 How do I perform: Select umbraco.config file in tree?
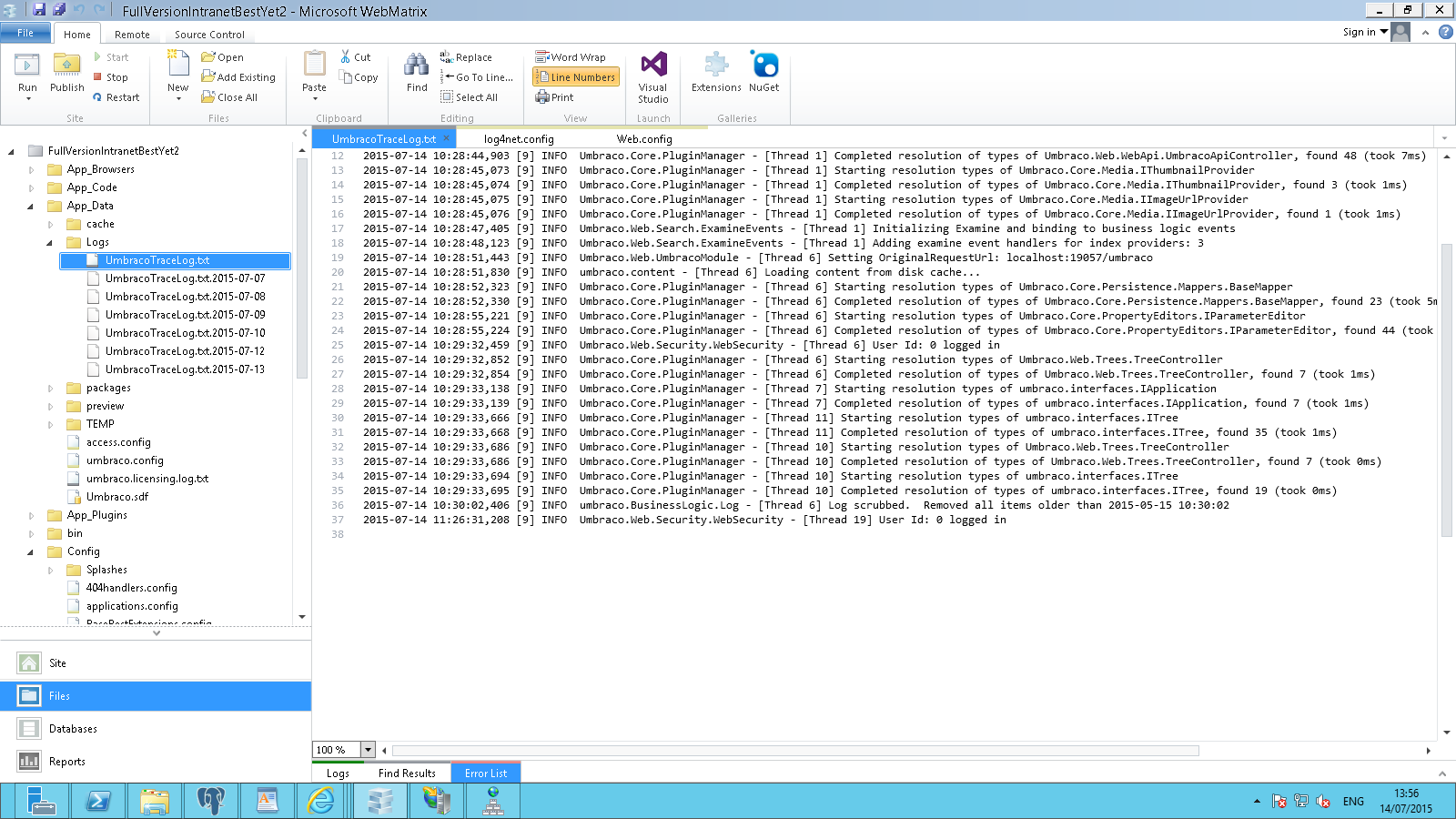(x=125, y=460)
